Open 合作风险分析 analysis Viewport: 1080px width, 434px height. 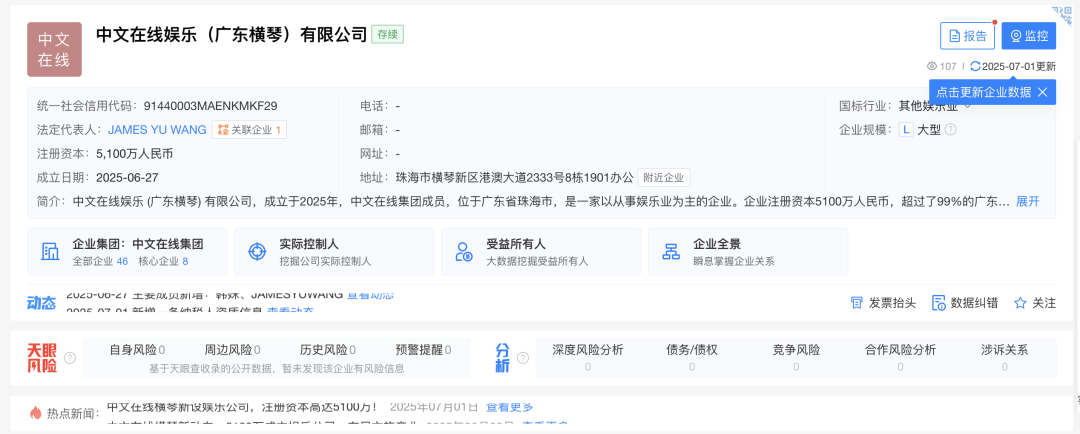click(900, 357)
